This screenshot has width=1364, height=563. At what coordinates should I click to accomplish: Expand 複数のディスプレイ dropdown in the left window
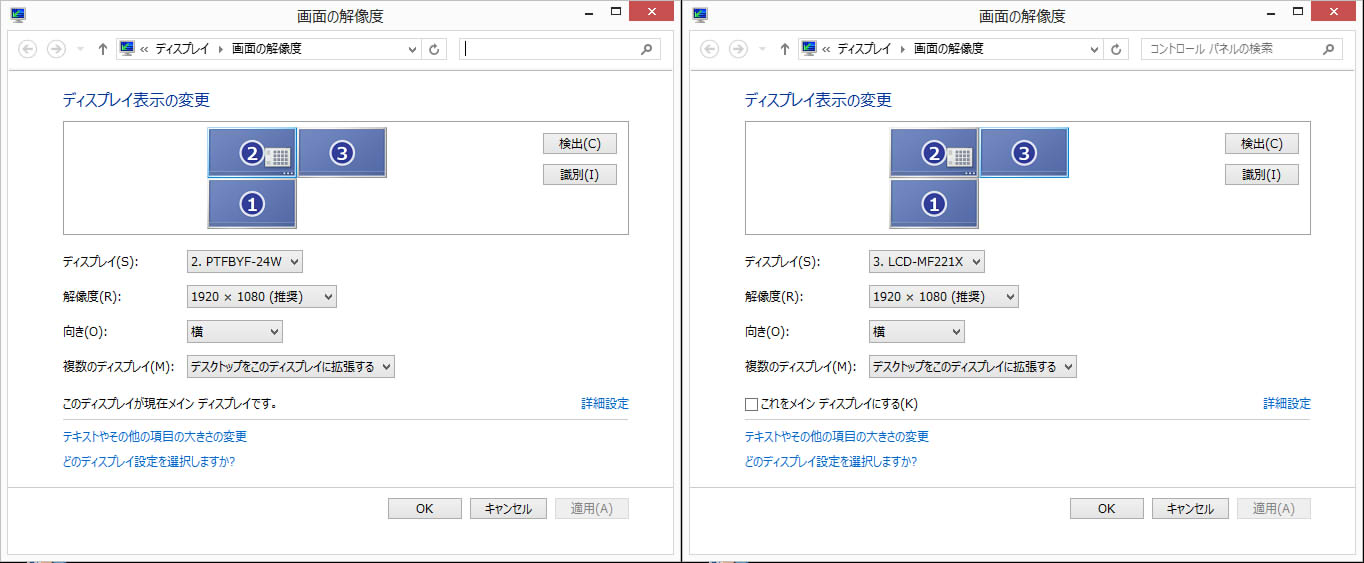pos(291,367)
